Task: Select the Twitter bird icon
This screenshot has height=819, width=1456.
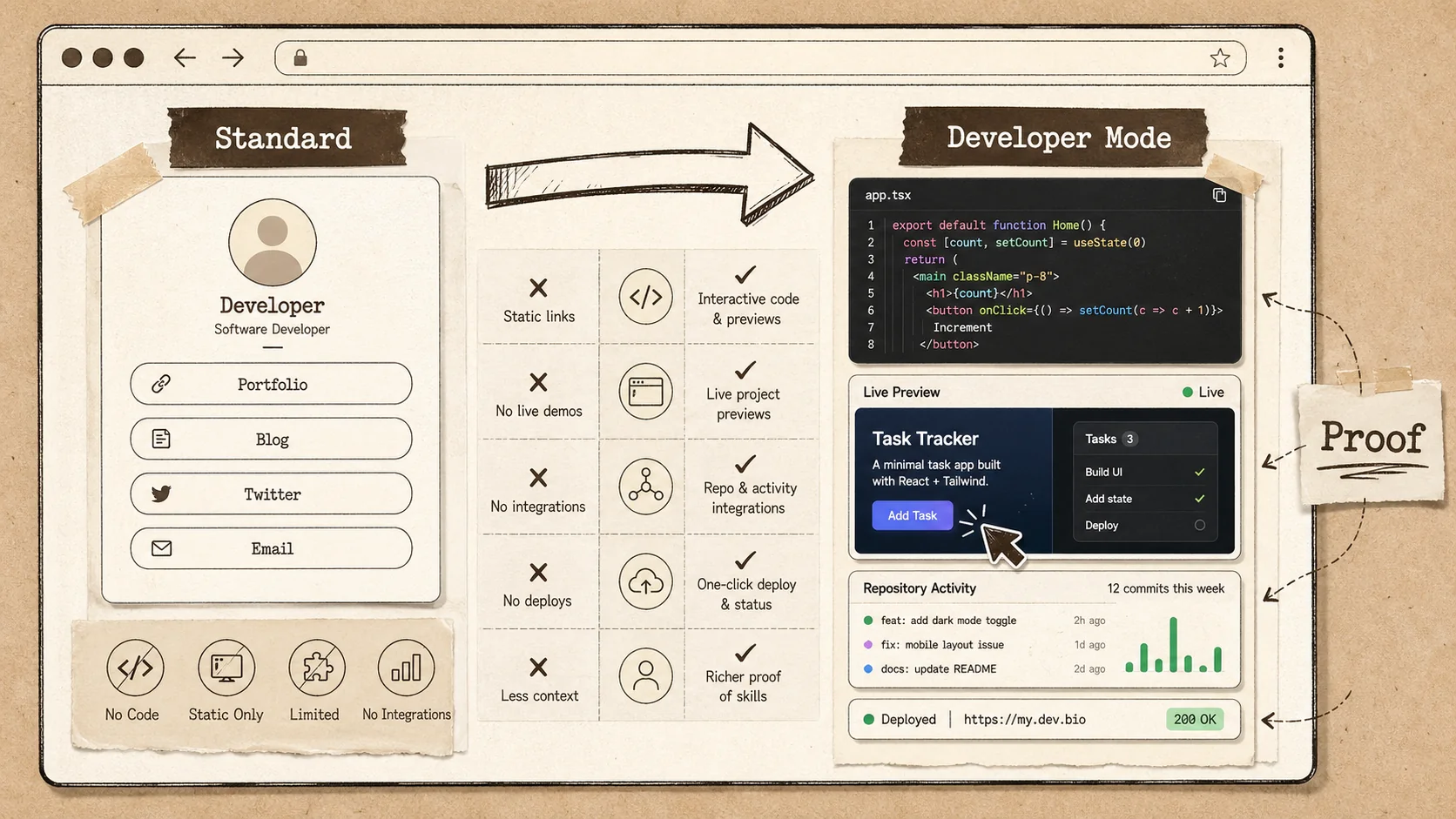Action: coord(160,493)
